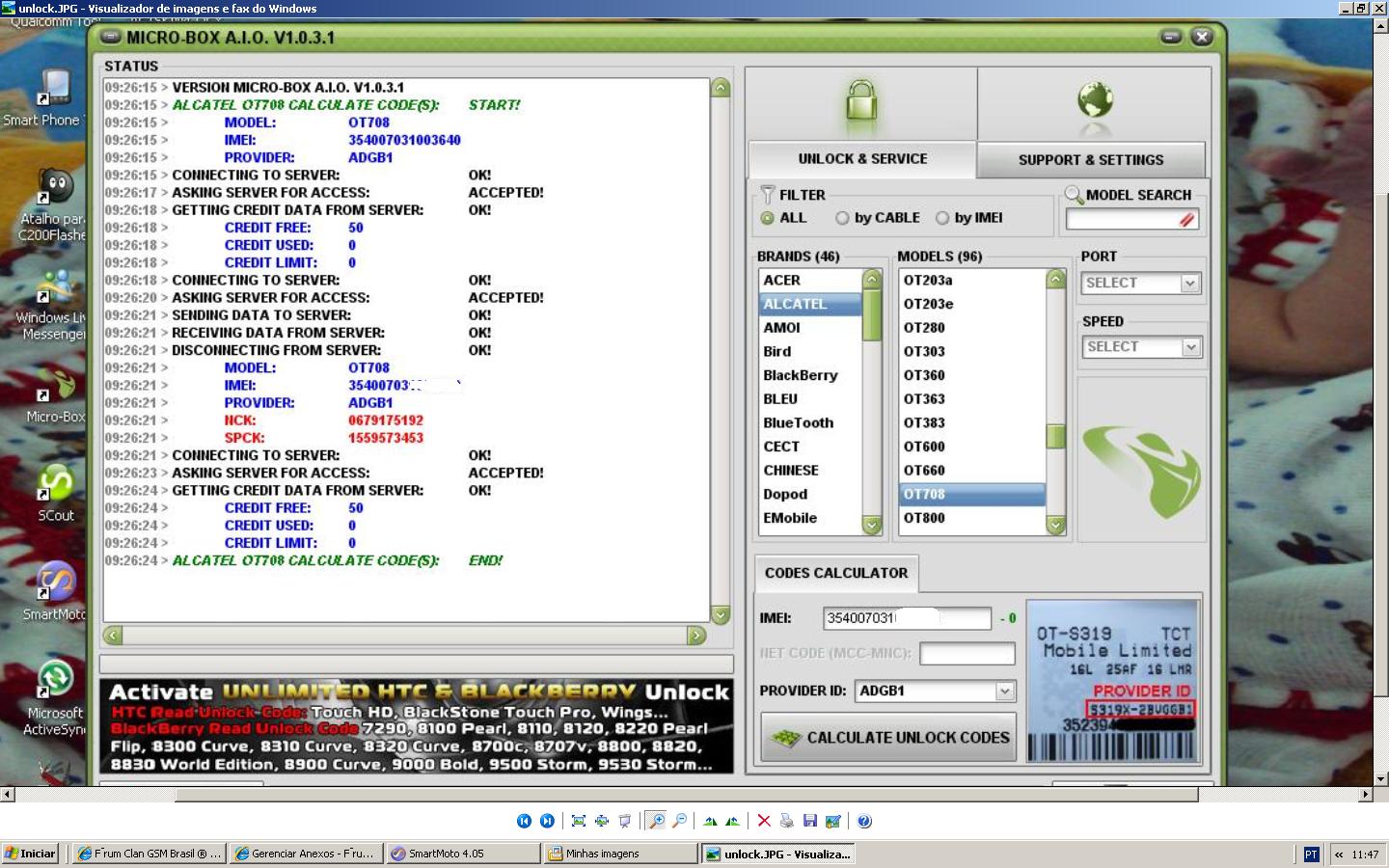1389x868 pixels.
Task: Select BlackBerry in brands list
Action: click(810, 375)
